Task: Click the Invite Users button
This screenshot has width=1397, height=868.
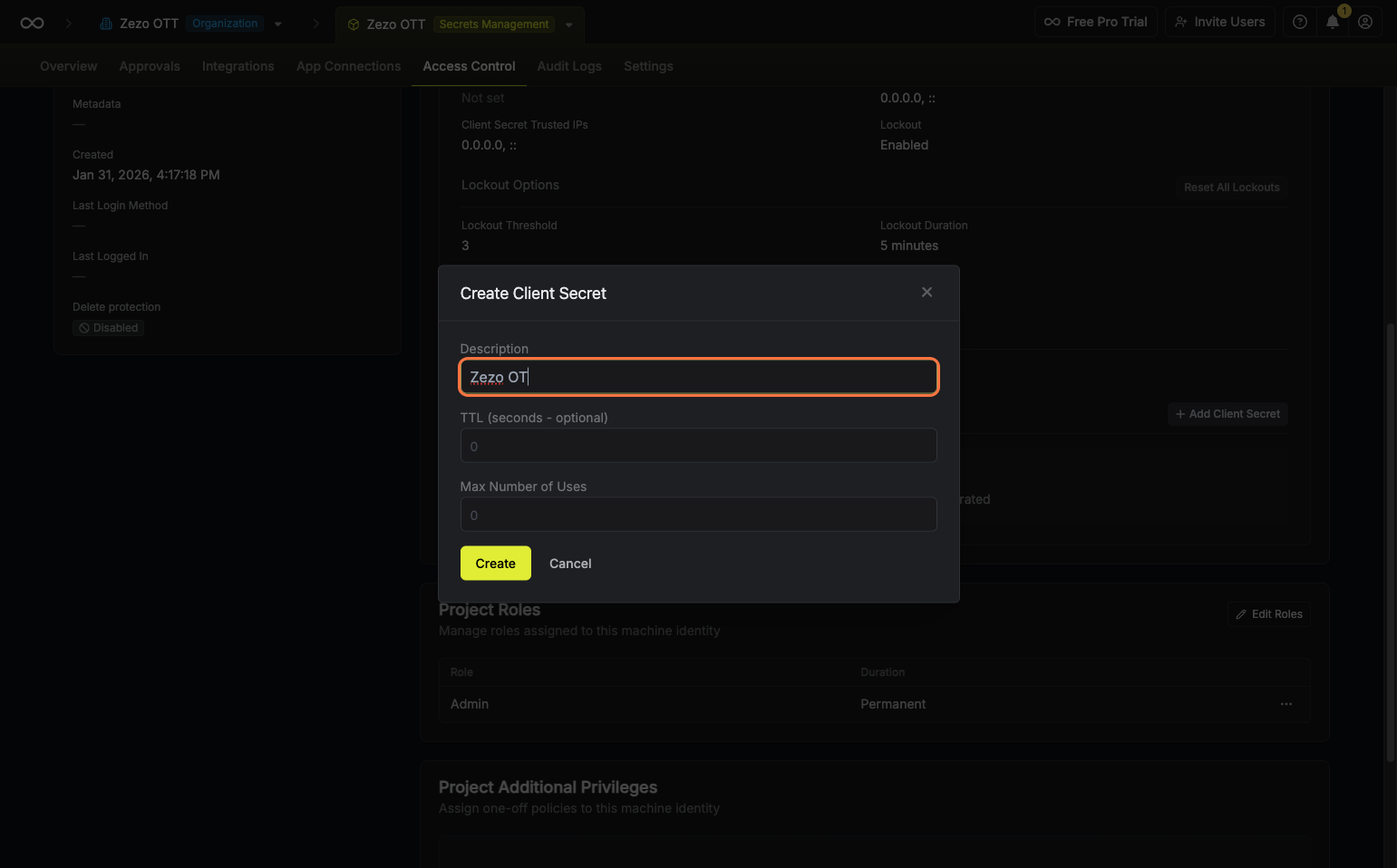Action: pyautogui.click(x=1220, y=22)
